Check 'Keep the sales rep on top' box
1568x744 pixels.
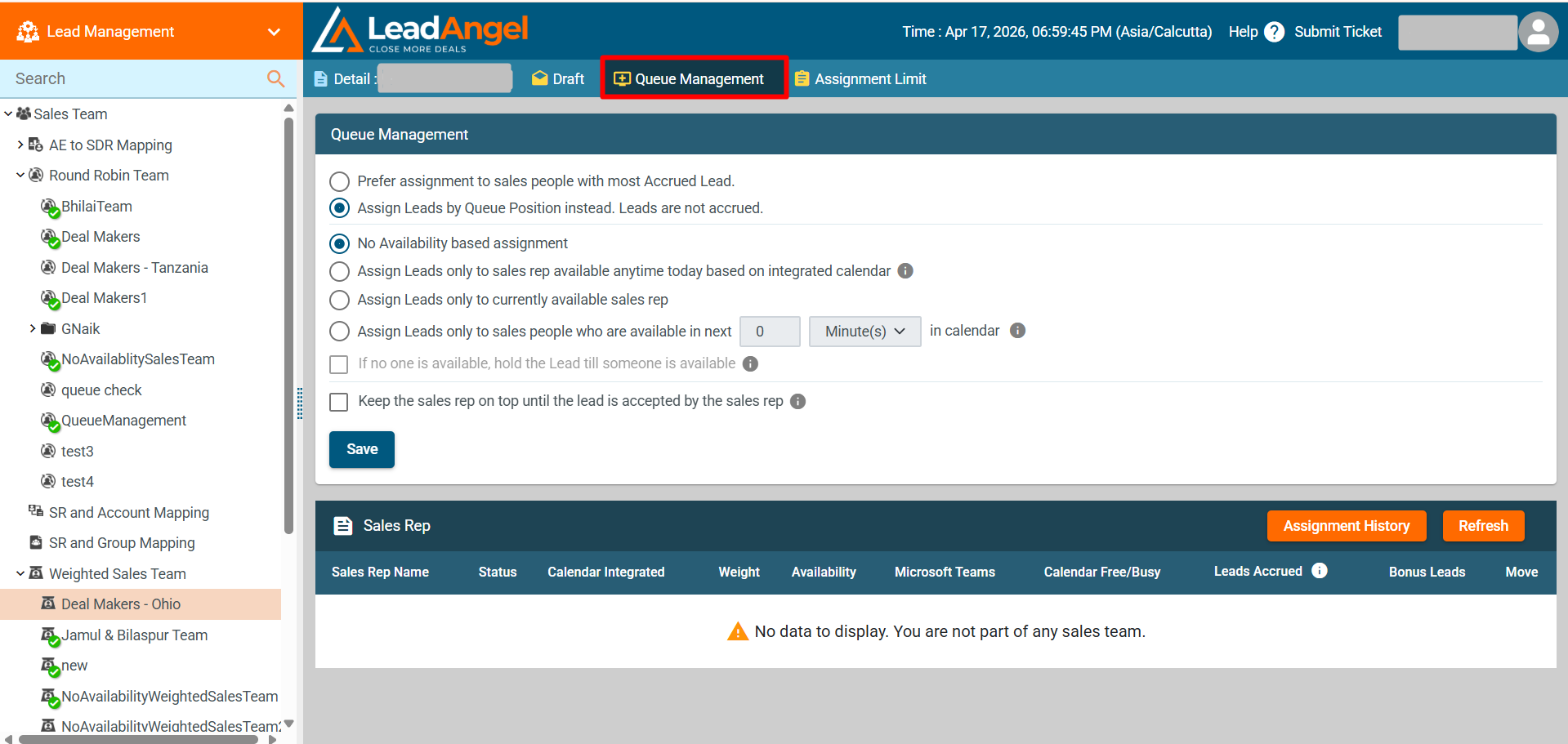pos(338,402)
